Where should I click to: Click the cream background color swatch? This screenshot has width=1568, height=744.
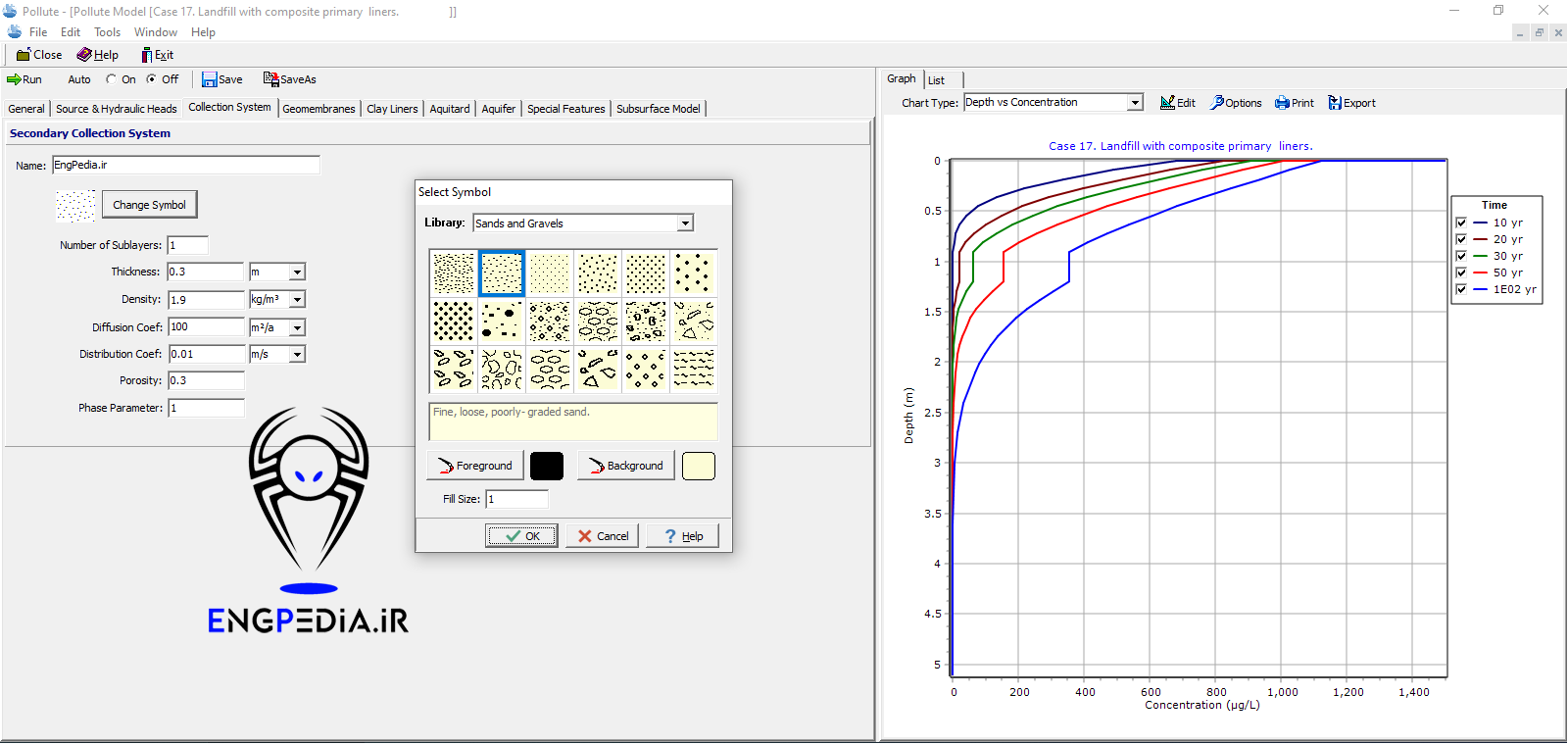[699, 466]
